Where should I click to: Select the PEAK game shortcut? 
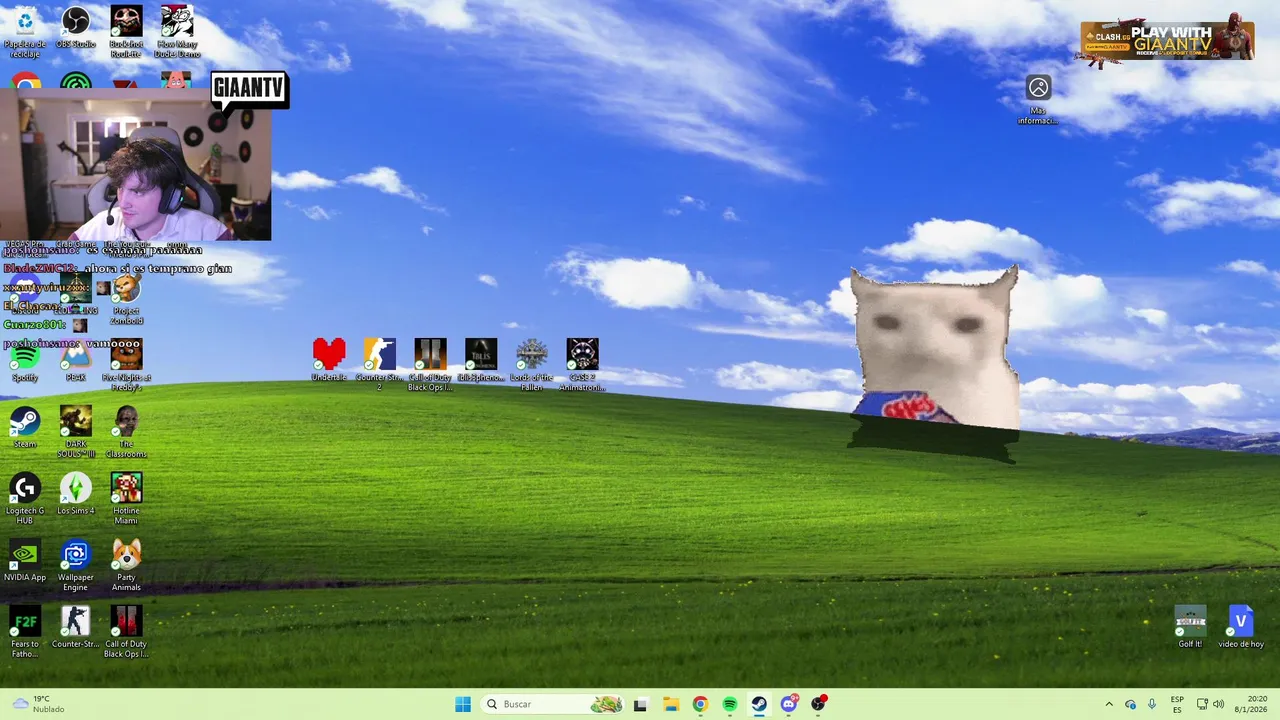pyautogui.click(x=76, y=361)
